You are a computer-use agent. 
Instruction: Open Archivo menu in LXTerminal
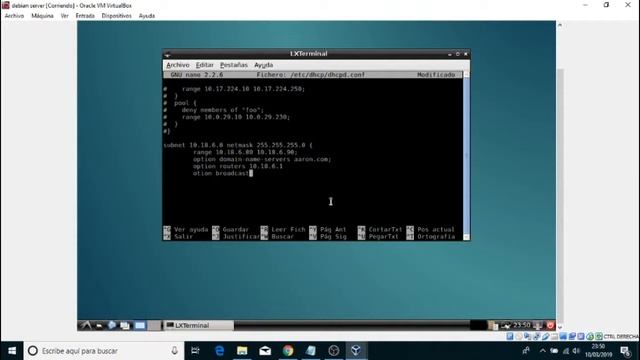(178, 65)
